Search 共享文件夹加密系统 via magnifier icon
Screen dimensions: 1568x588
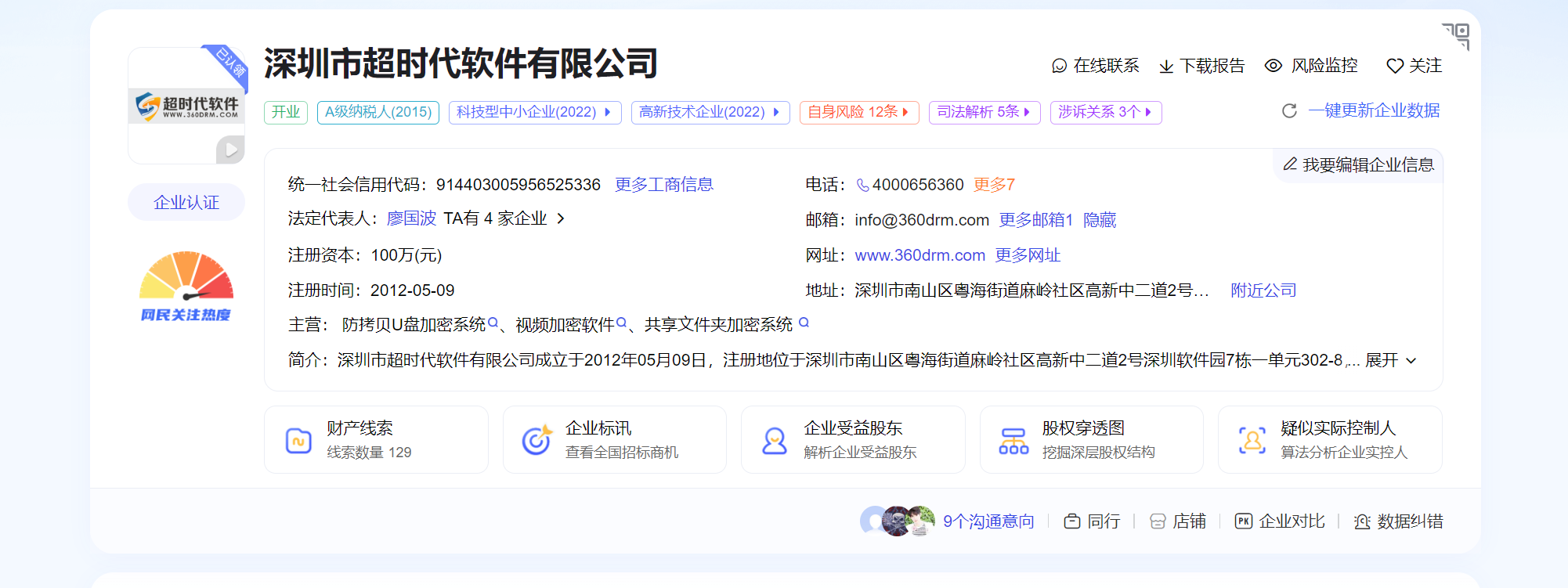804,323
